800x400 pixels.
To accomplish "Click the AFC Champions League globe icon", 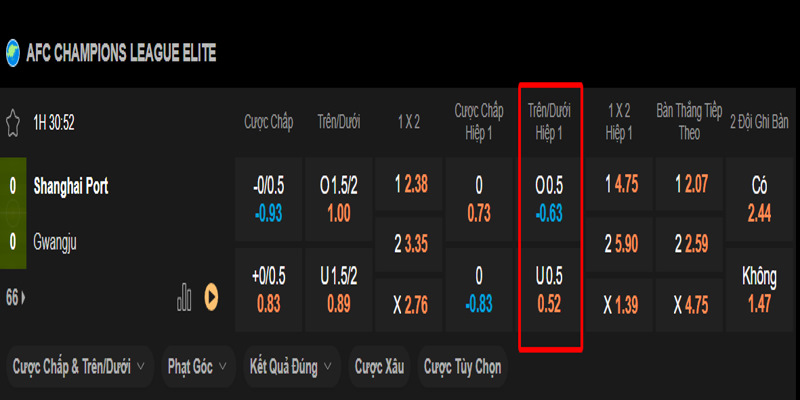I will click(x=13, y=53).
